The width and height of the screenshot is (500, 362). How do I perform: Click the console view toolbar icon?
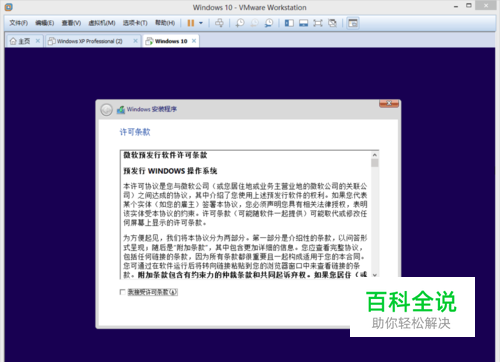tap(353, 23)
